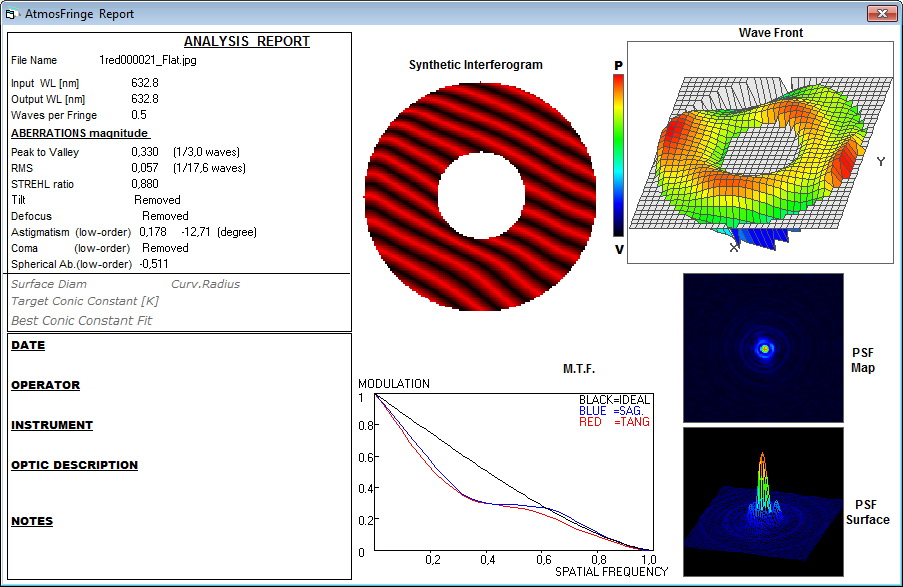Click the BLUE =SAG. legend entry
This screenshot has width=903, height=587.
tap(611, 411)
